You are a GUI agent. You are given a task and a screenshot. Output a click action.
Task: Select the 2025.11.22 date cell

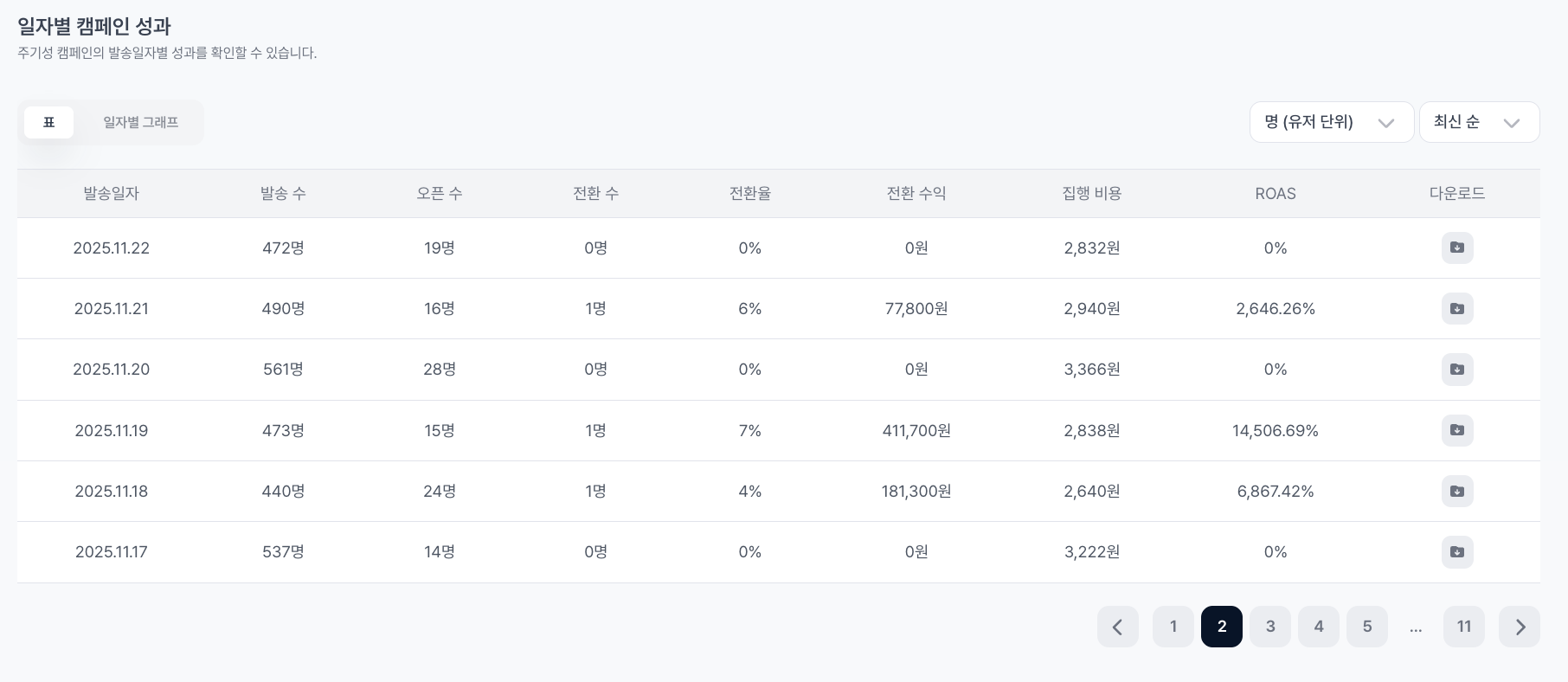111,248
